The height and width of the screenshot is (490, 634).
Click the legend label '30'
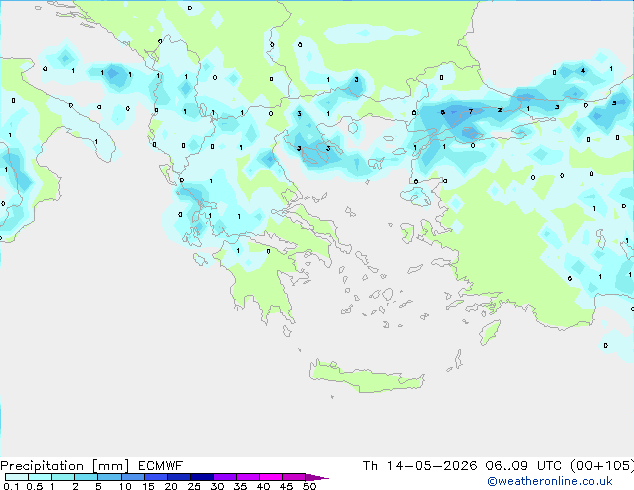(x=217, y=486)
